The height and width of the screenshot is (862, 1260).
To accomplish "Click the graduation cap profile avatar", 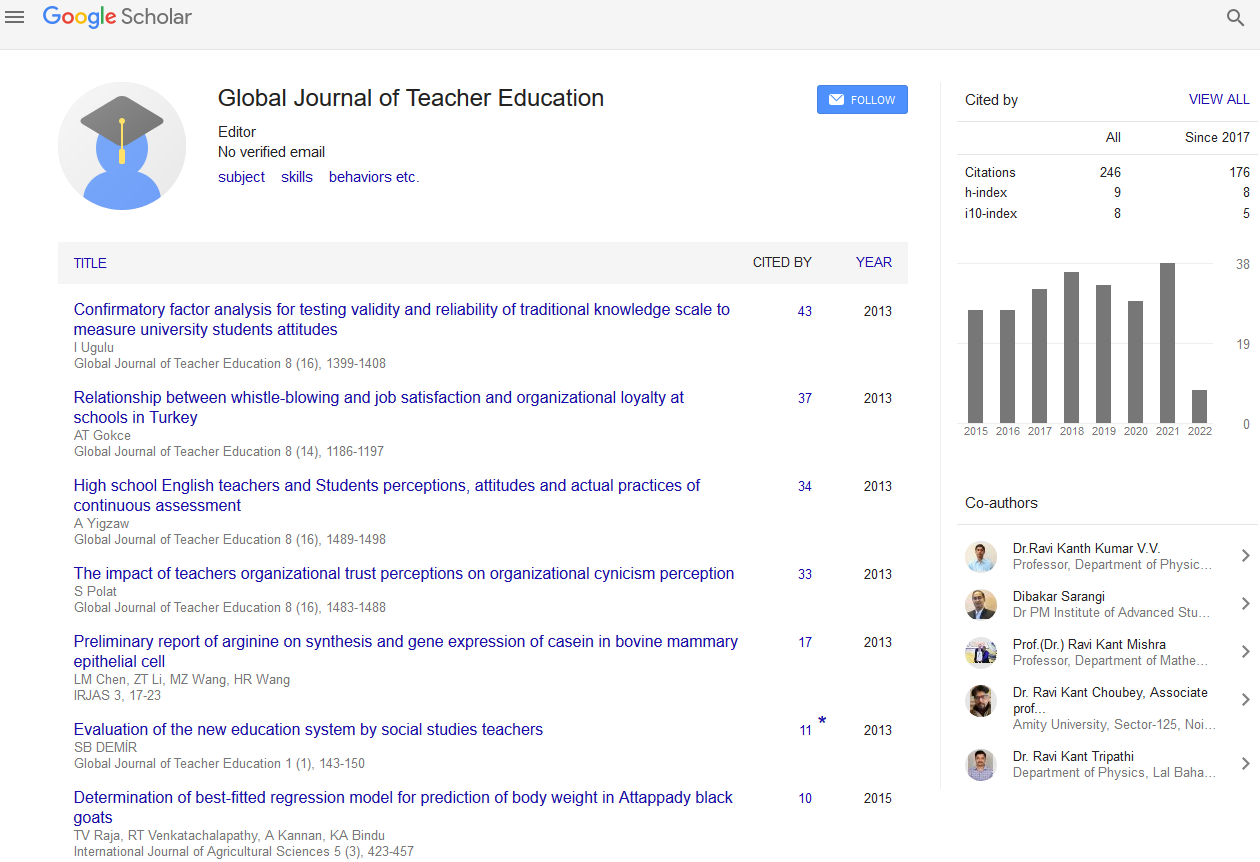I will coord(122,146).
